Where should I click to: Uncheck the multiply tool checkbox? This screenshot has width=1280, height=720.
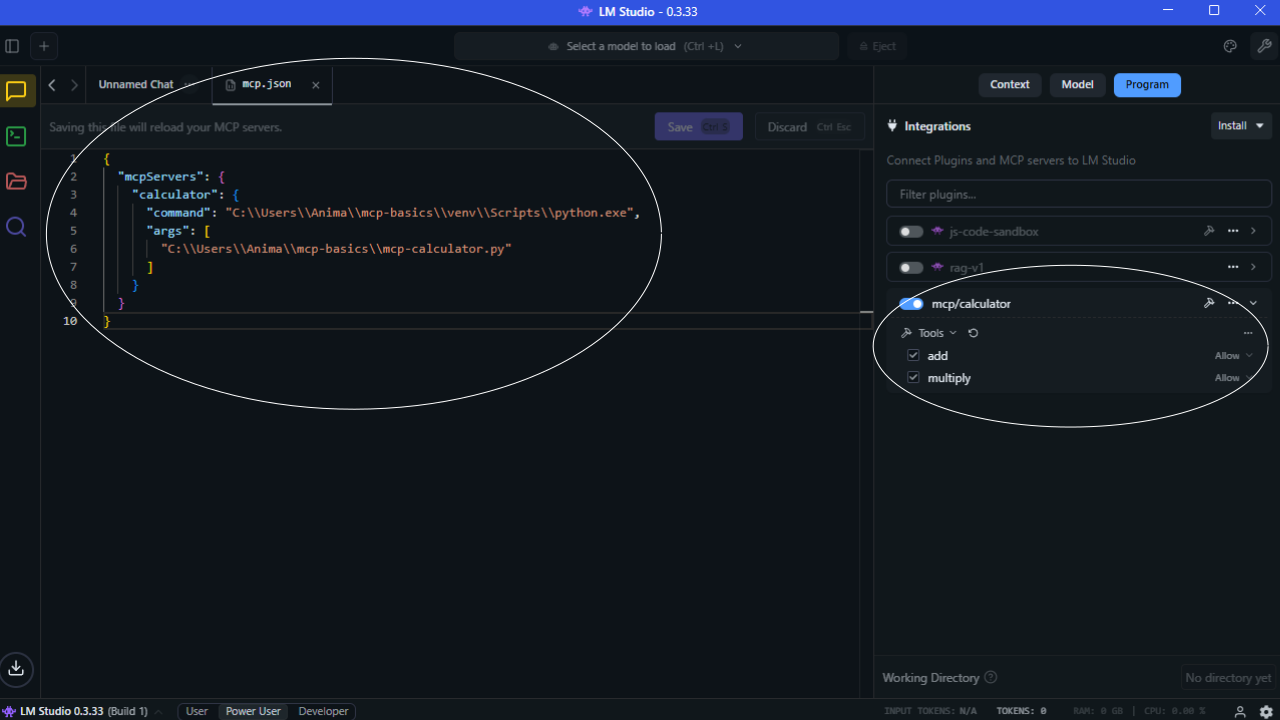tap(913, 378)
